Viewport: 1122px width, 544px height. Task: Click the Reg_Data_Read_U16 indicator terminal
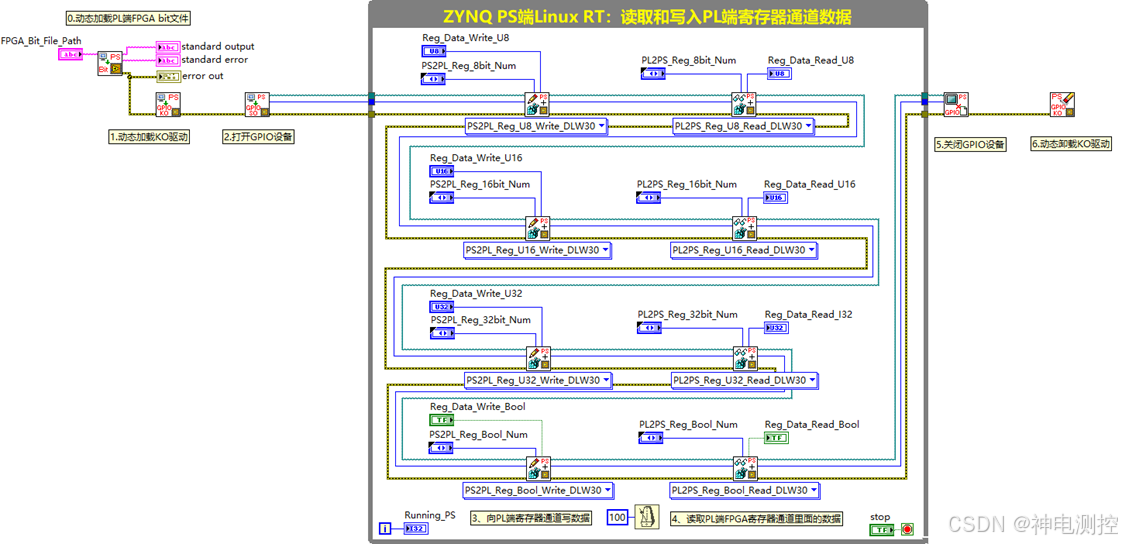[776, 198]
